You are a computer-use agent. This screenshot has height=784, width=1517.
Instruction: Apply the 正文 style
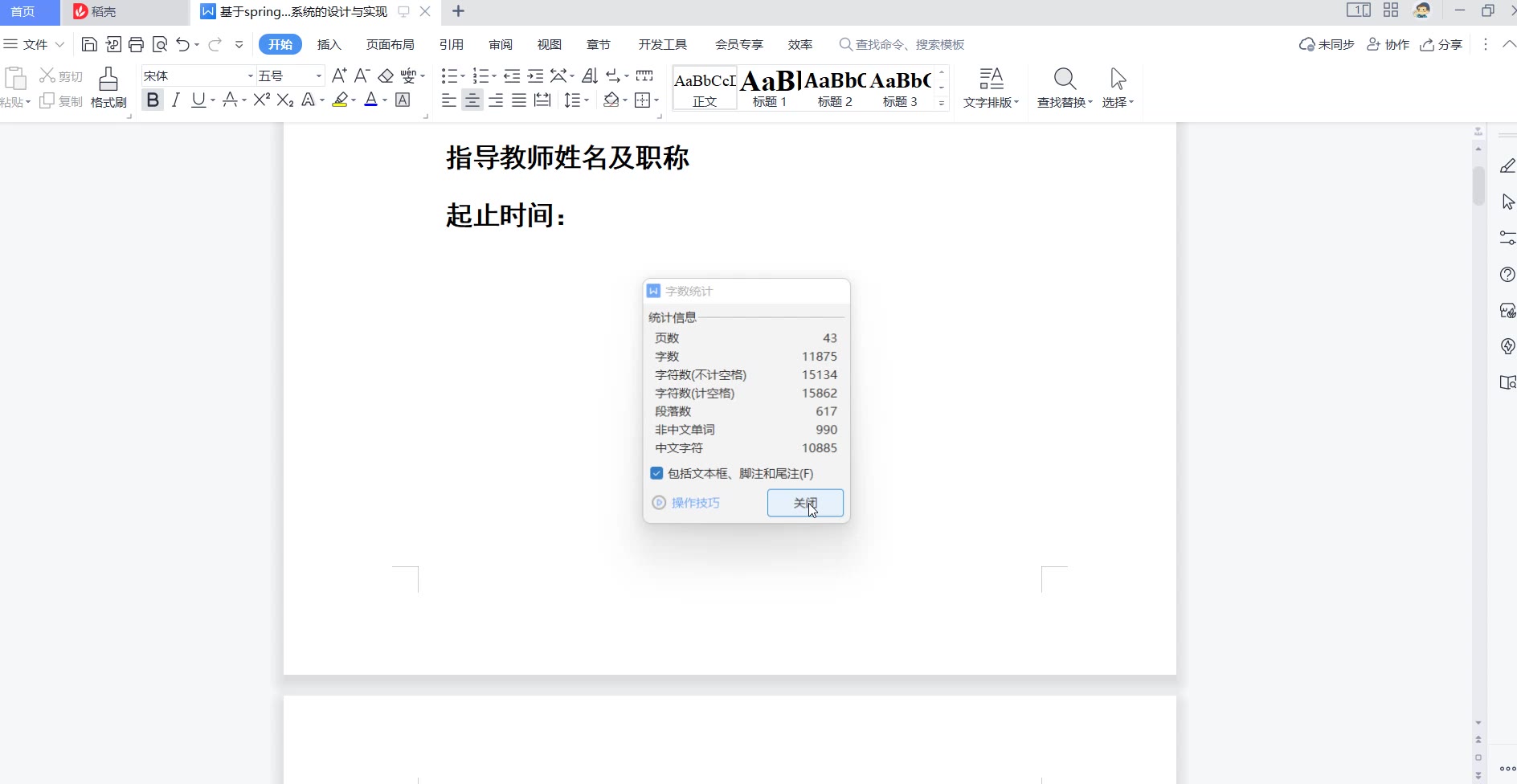click(x=705, y=88)
